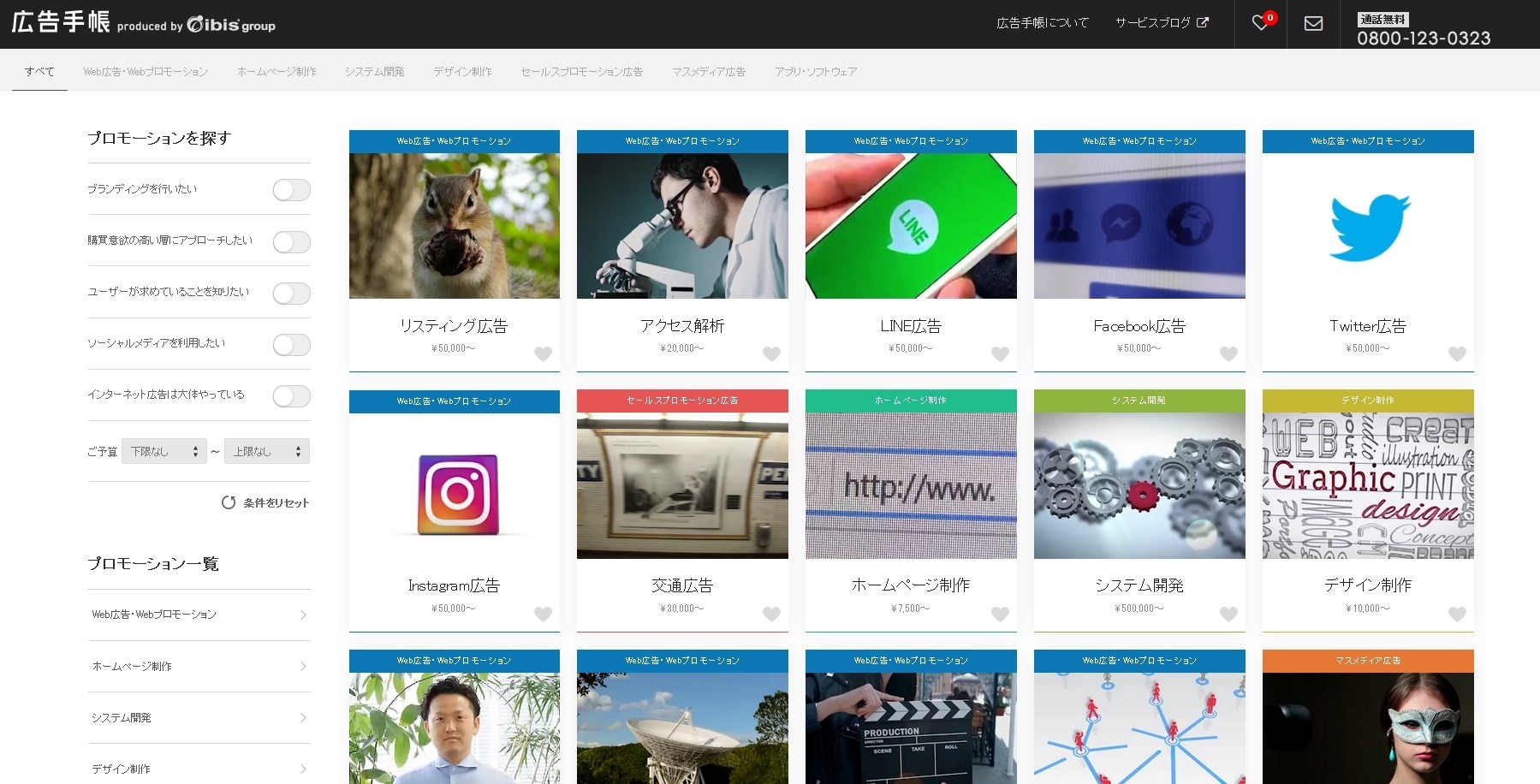Click the ¥500,000〜 price text
Viewport: 1540px width, 784px height.
point(1139,609)
